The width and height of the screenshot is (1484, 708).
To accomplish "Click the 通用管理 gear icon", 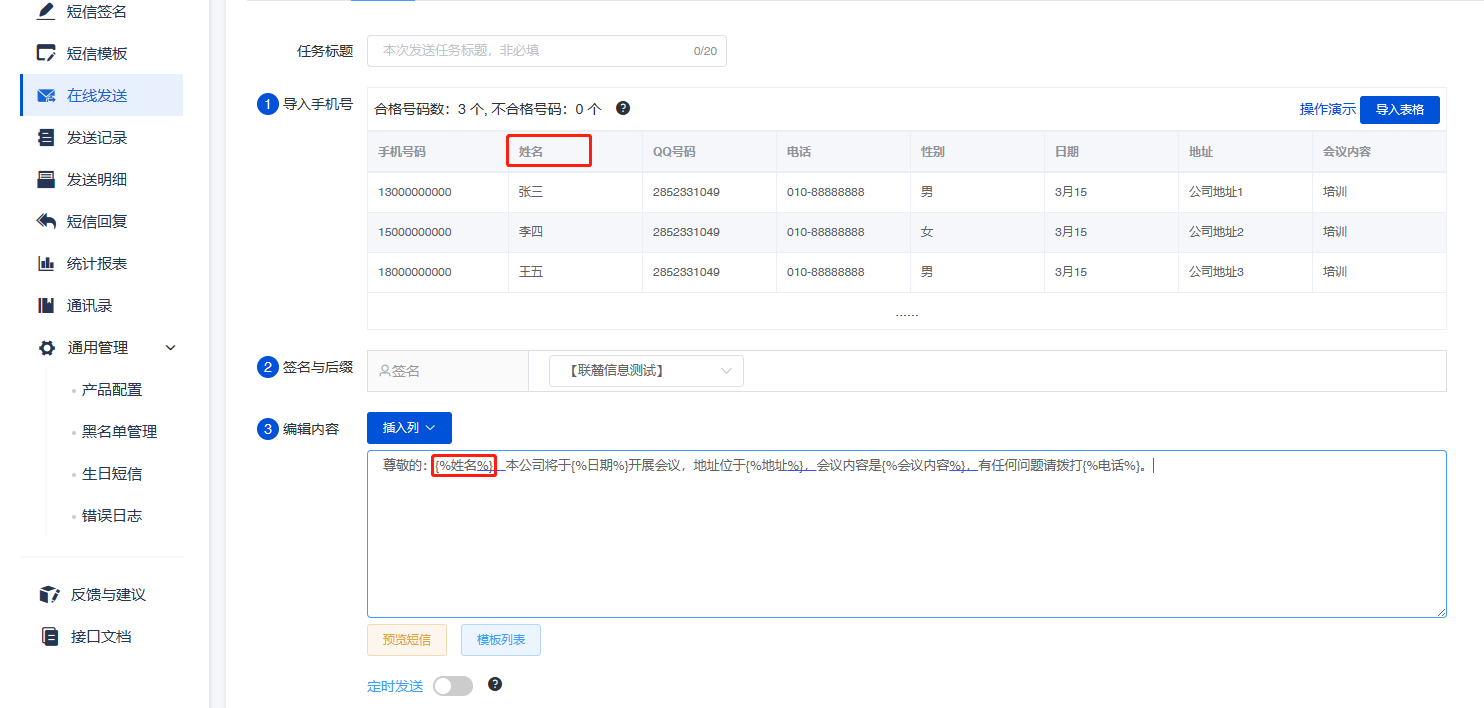I will tap(46, 348).
